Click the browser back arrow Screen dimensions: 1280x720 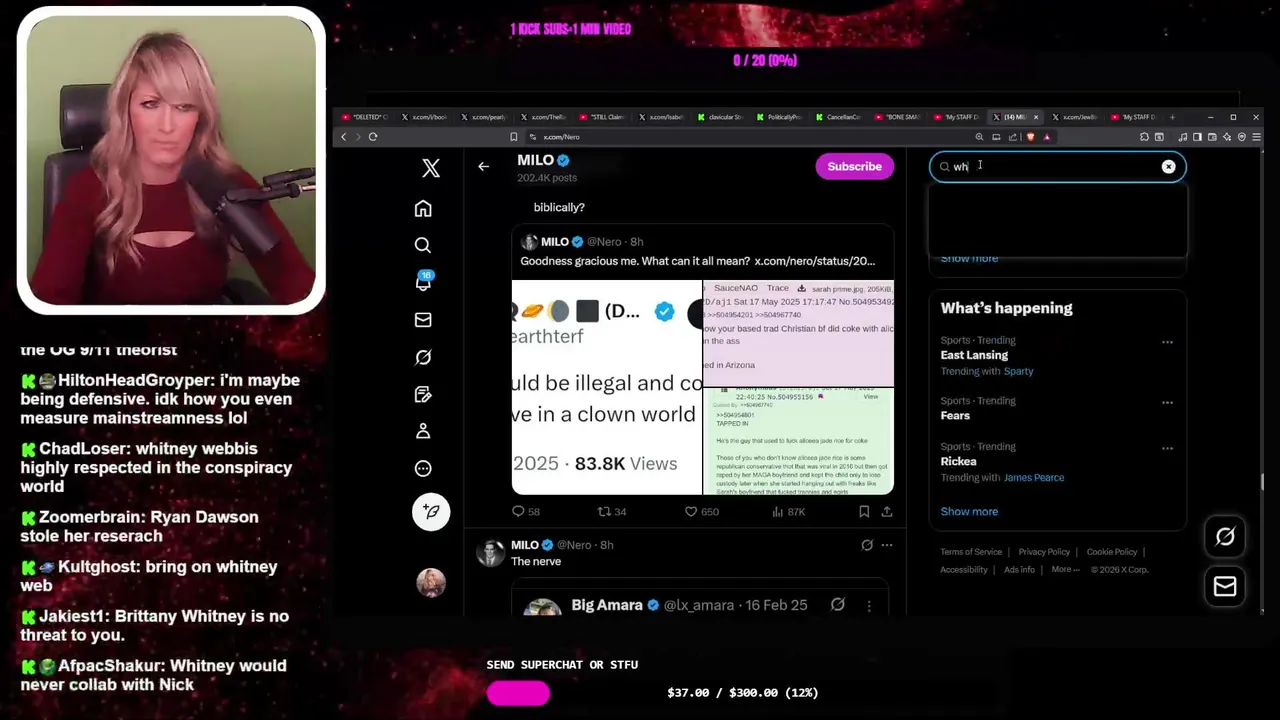343,137
